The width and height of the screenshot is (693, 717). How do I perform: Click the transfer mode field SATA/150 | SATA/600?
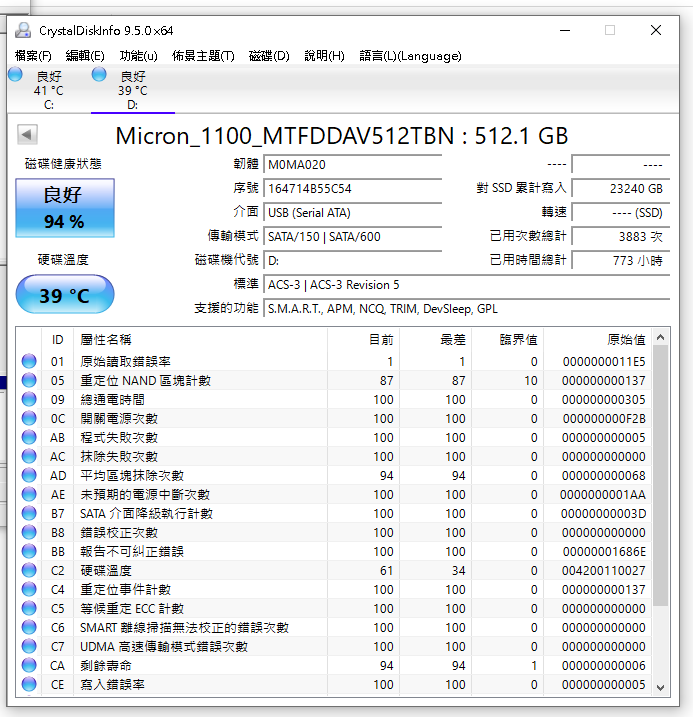tap(352, 236)
